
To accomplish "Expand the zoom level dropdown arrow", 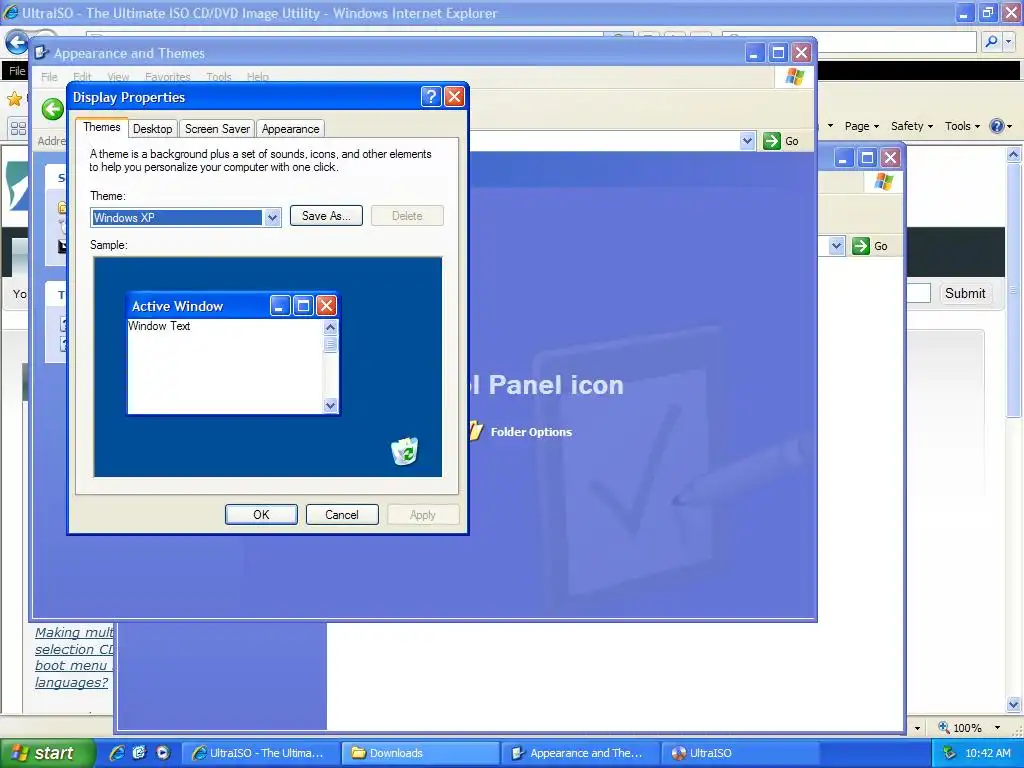I will 997,728.
